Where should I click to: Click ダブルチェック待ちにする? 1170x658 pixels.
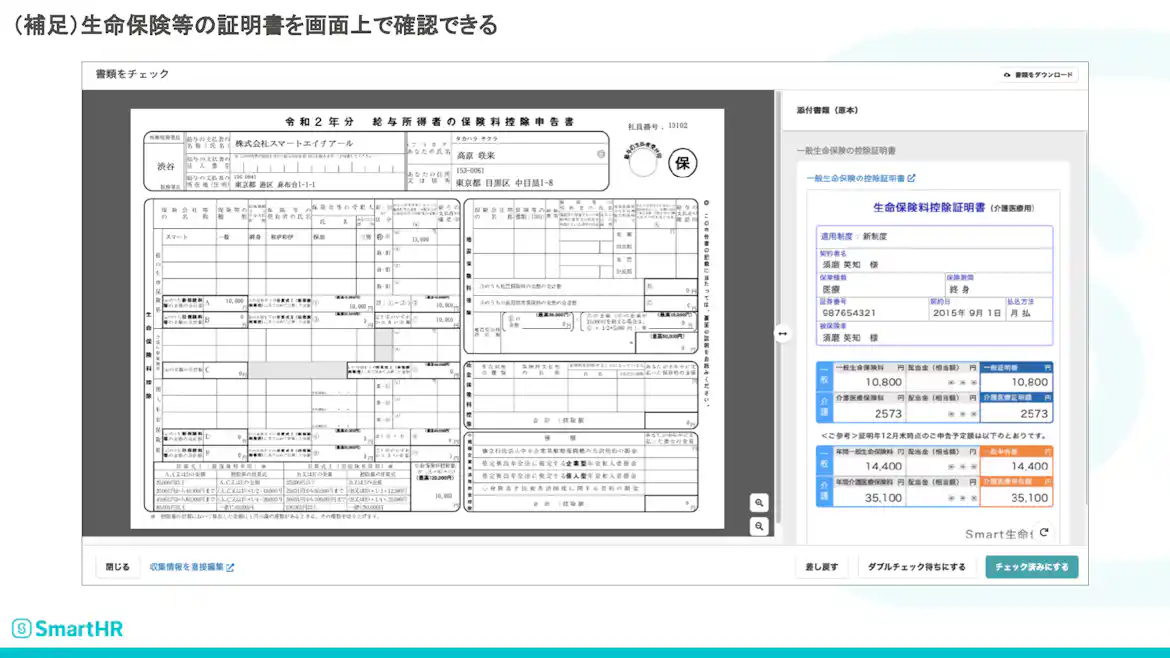[916, 566]
